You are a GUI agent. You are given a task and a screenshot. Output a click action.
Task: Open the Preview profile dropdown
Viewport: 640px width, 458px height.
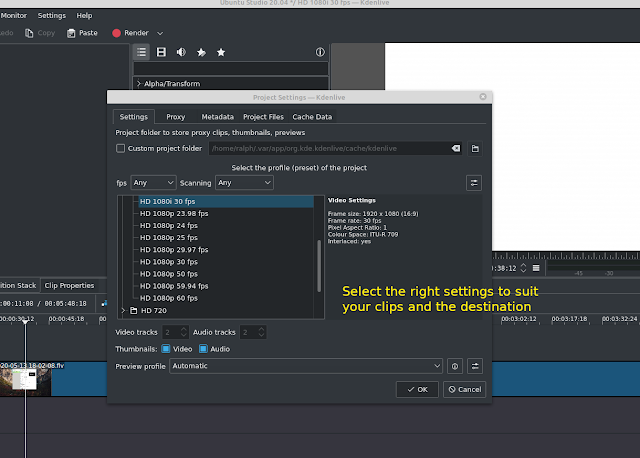306,366
